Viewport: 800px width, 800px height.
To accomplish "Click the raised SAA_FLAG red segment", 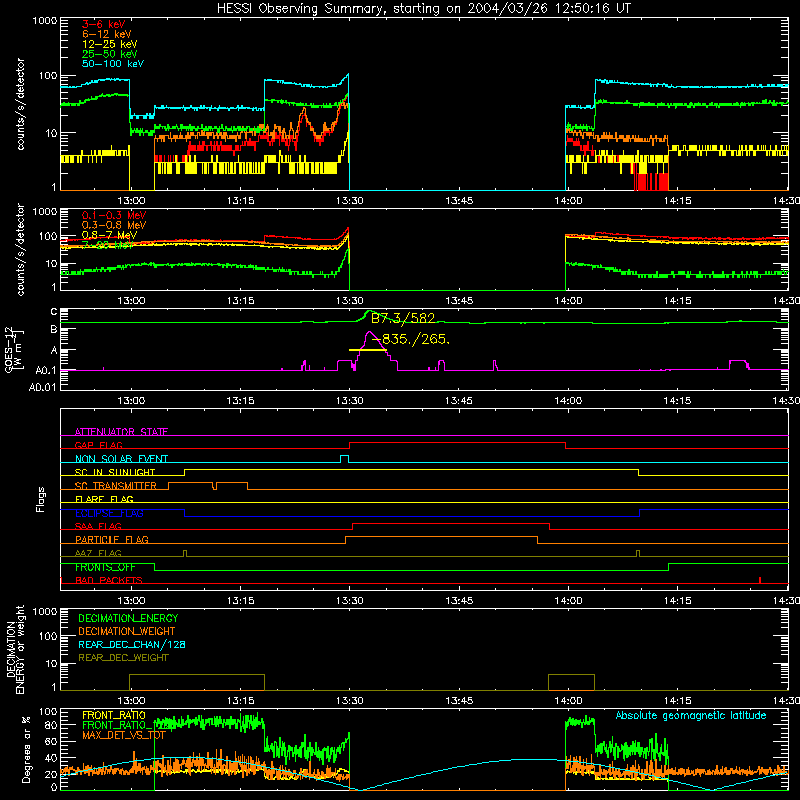I will (451, 524).
